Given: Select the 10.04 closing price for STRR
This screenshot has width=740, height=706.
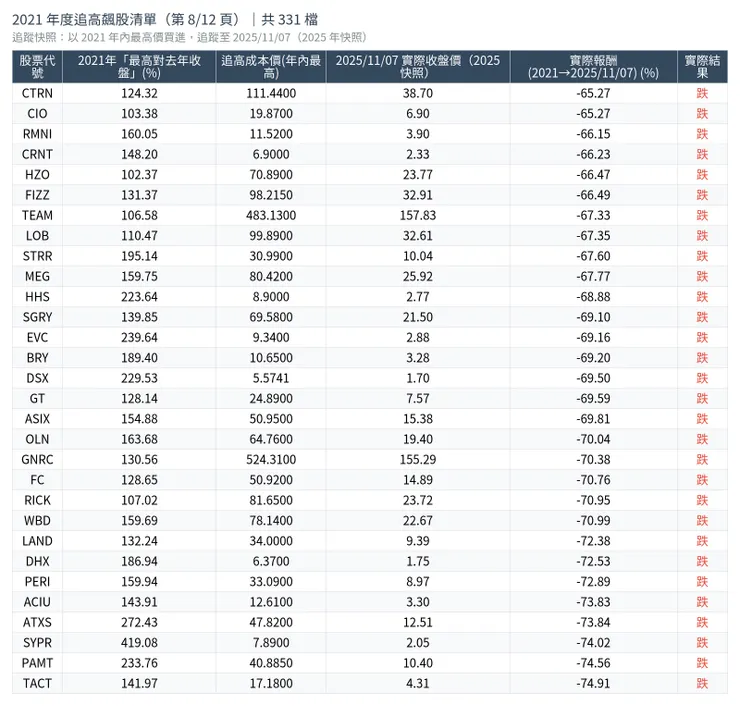Looking at the screenshot, I should [x=418, y=256].
